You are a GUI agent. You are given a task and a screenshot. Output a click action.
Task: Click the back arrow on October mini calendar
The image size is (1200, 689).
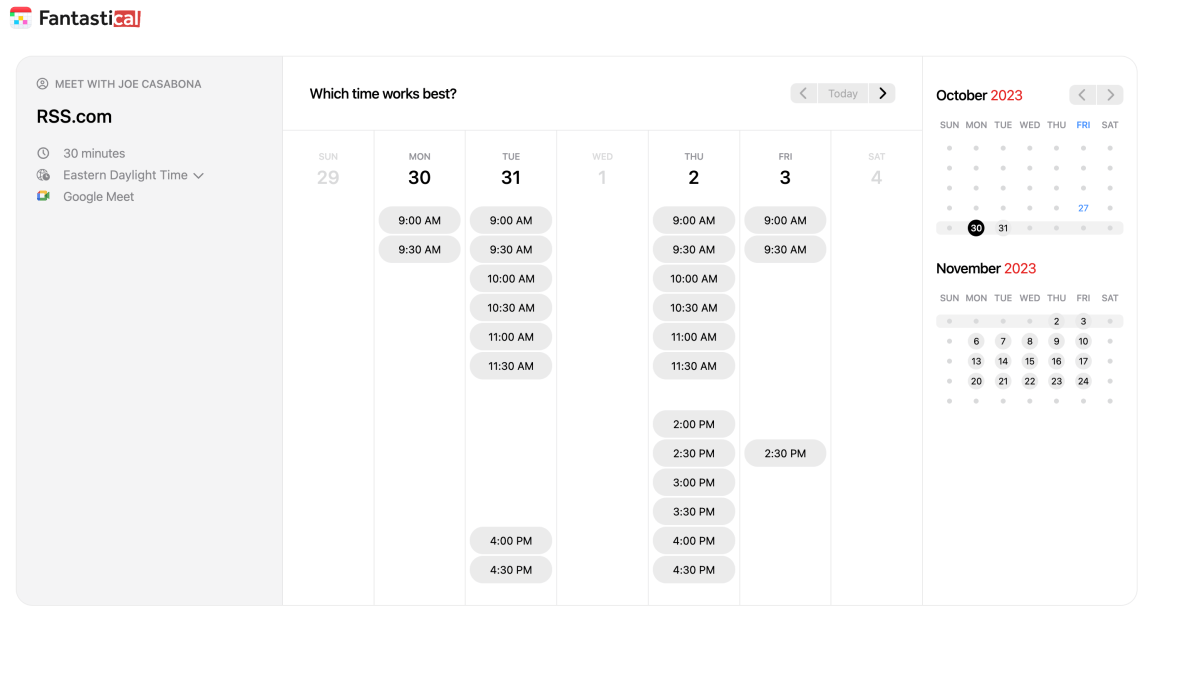click(1082, 95)
